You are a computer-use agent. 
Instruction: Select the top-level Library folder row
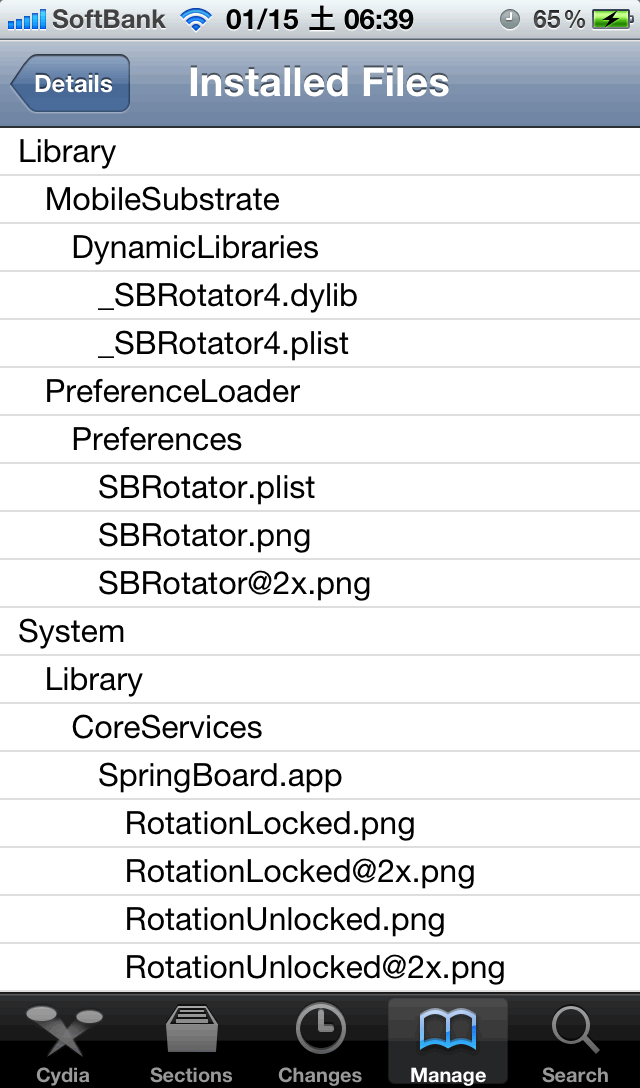pyautogui.click(x=67, y=152)
